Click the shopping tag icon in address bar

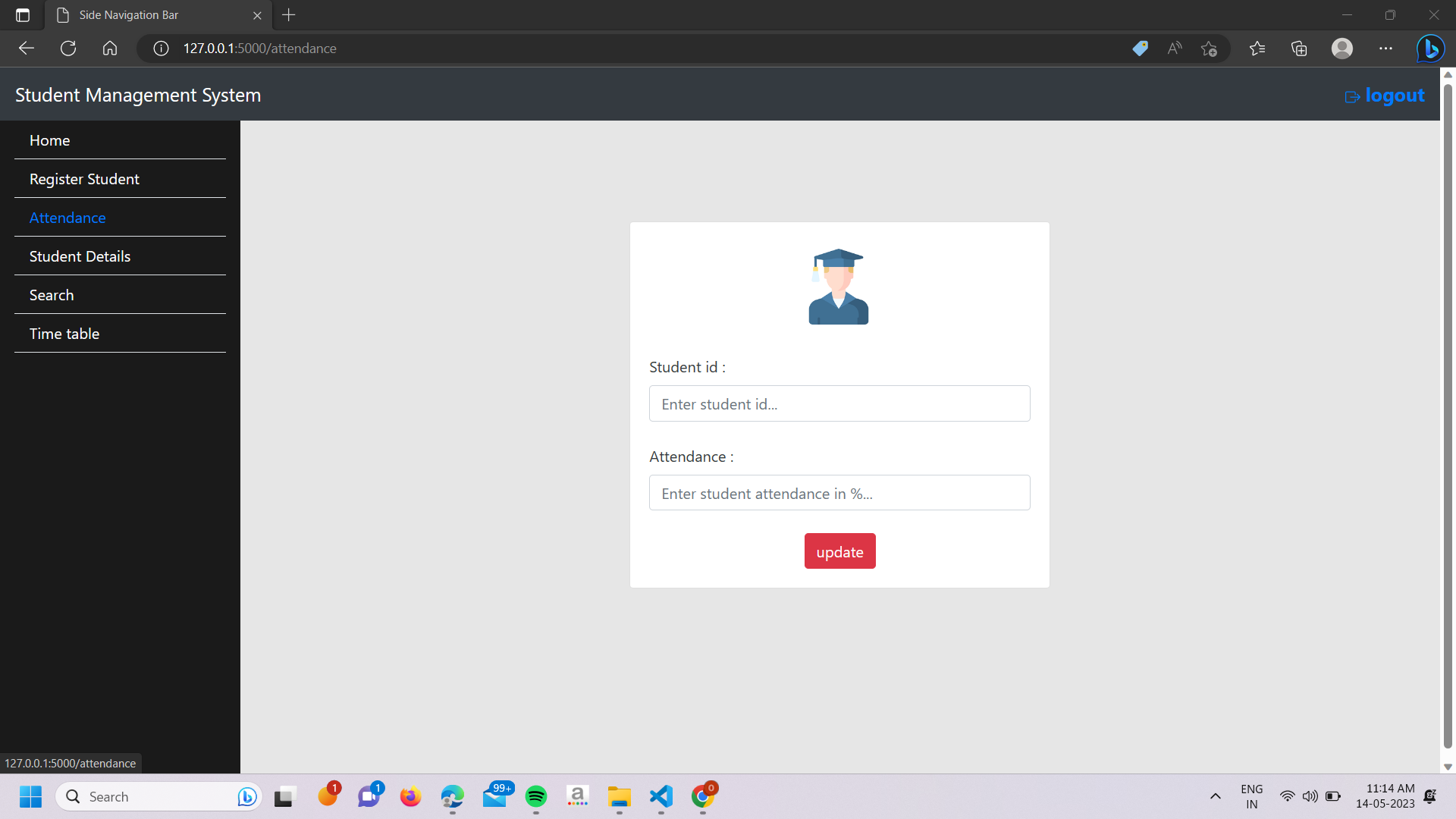coord(1140,48)
